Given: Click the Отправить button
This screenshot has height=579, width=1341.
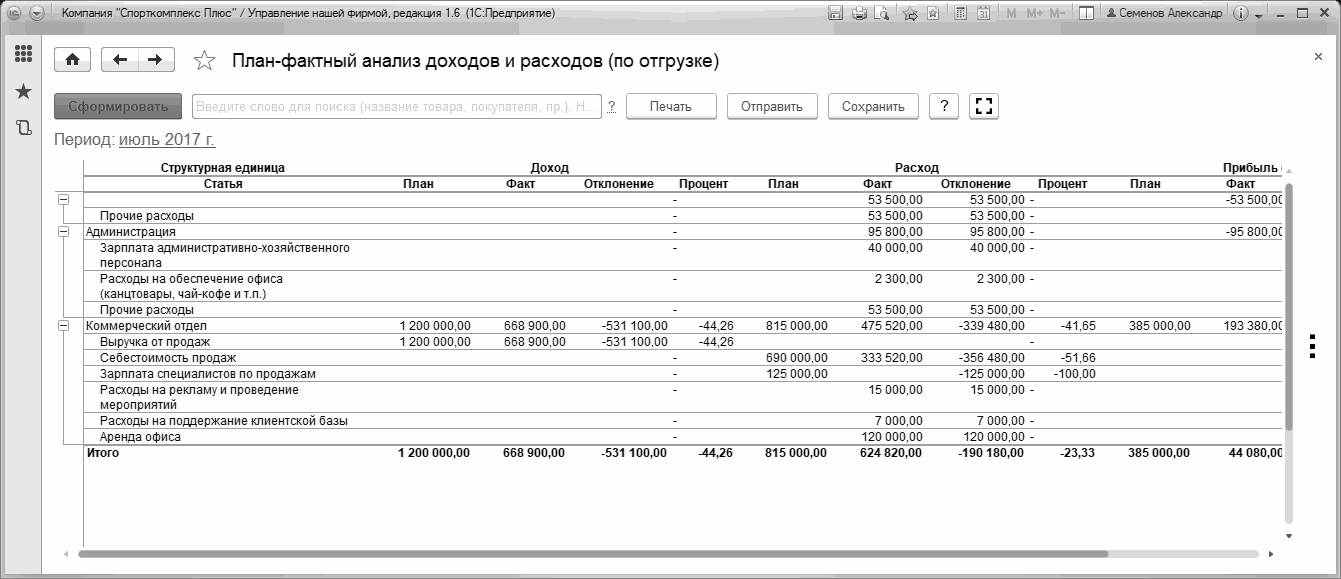Looking at the screenshot, I should coord(772,106).
